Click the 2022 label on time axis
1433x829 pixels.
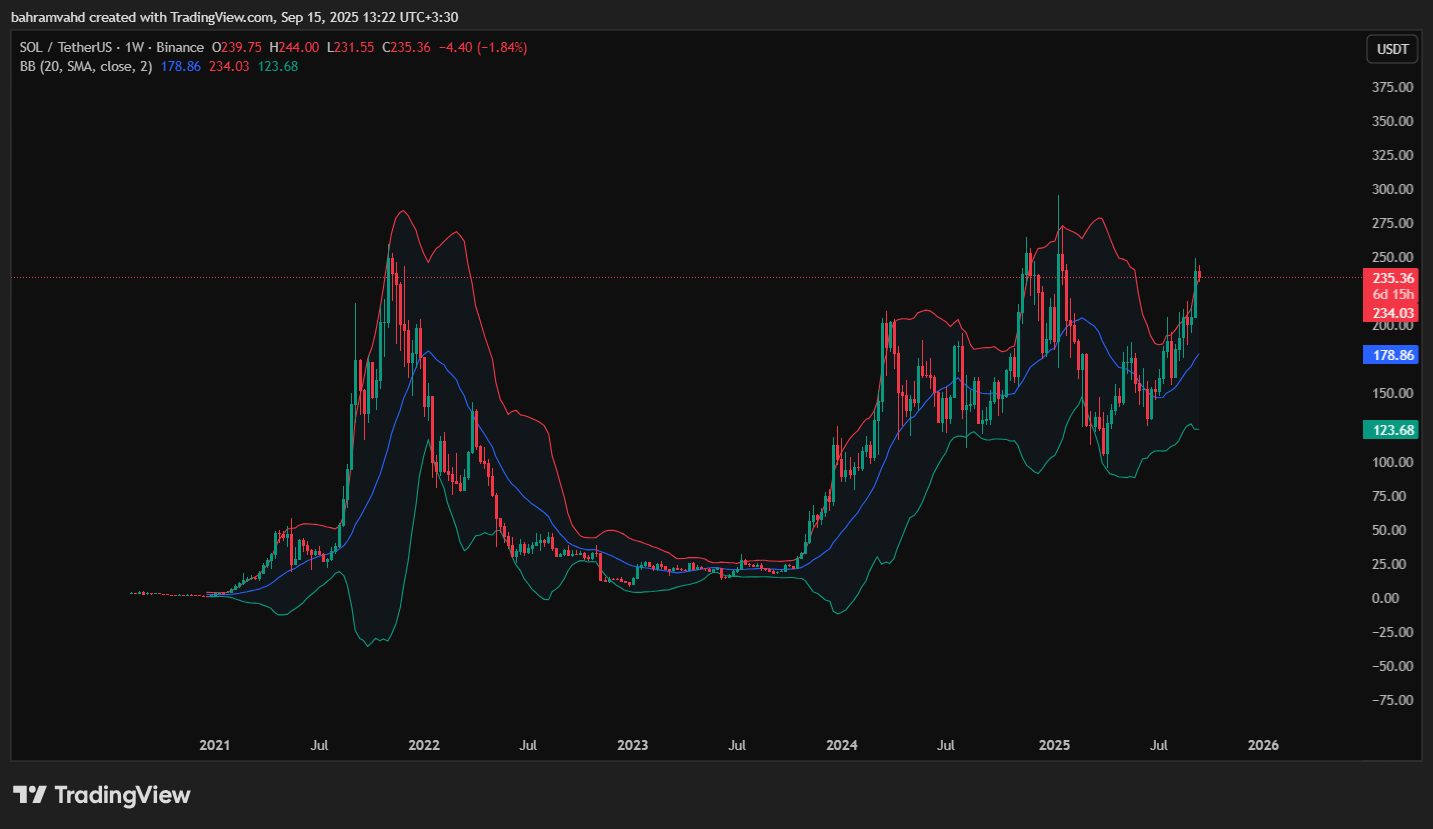[423, 745]
